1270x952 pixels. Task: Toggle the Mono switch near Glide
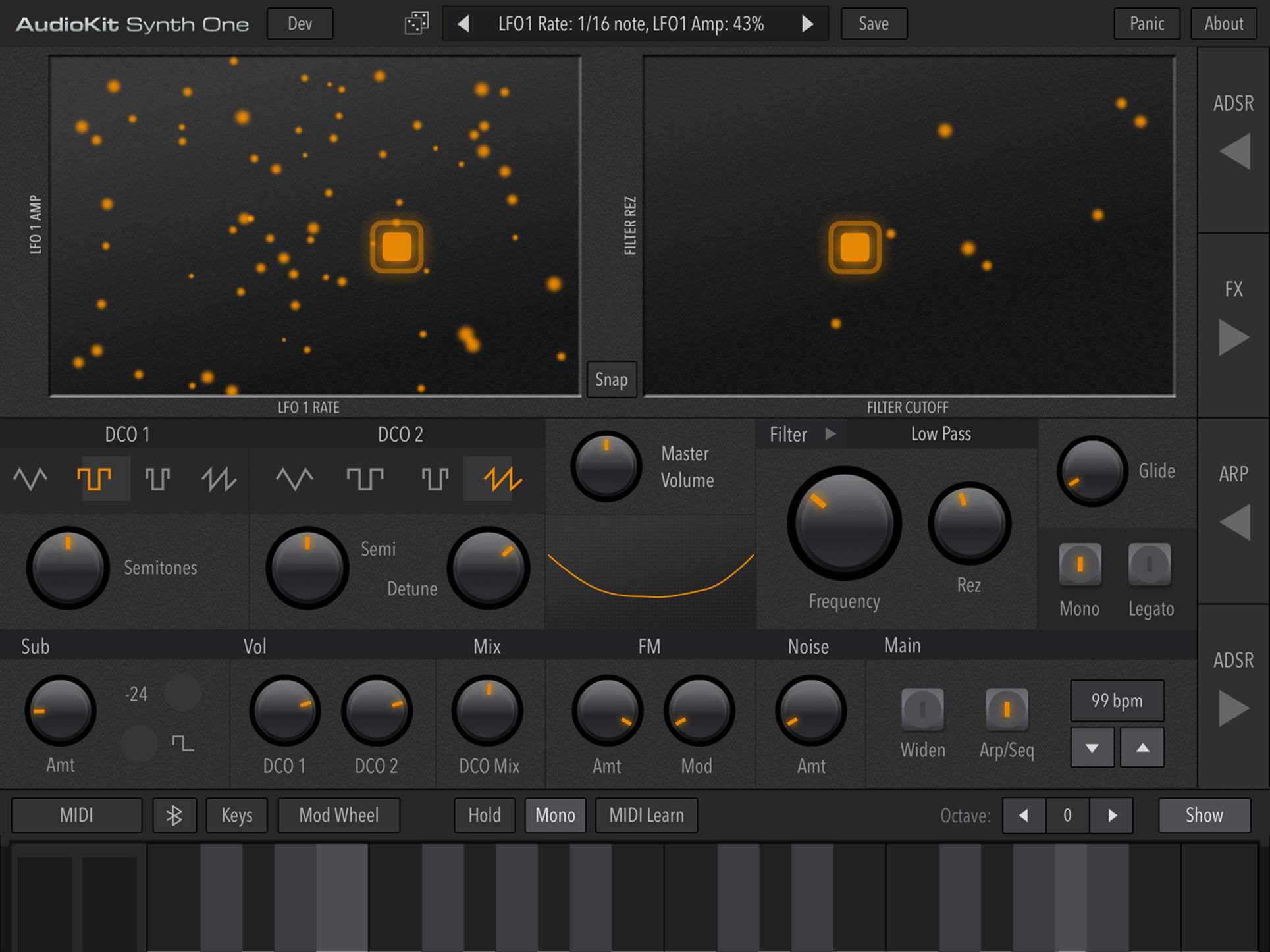1080,564
